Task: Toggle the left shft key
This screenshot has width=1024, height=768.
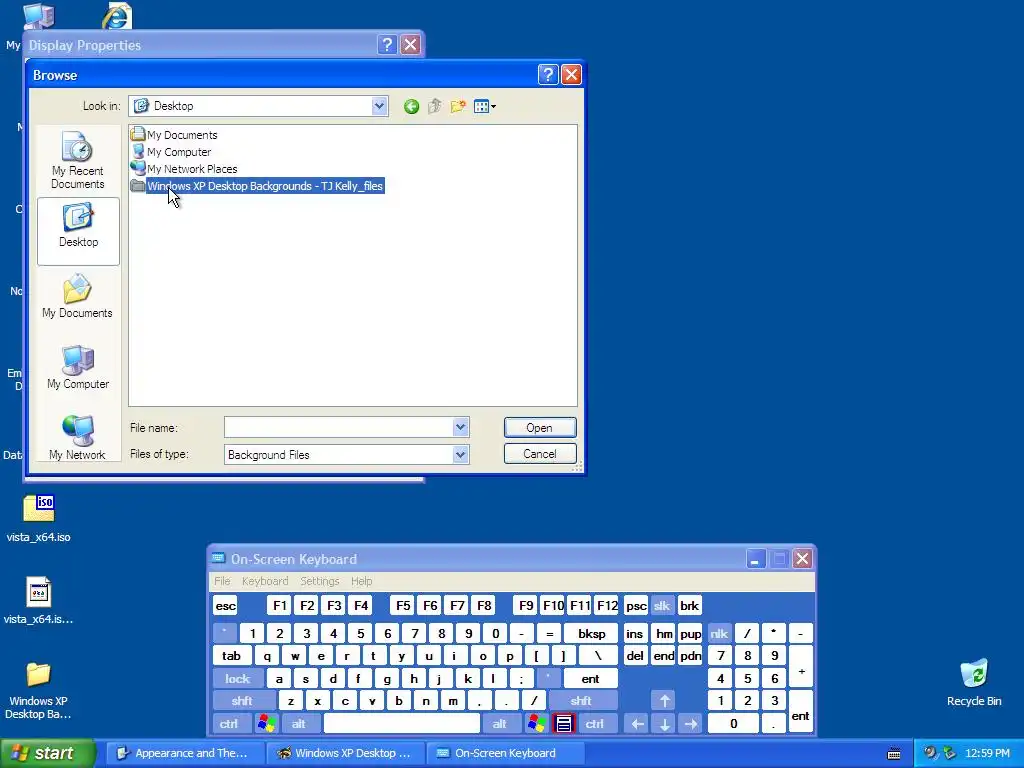Action: click(x=242, y=701)
